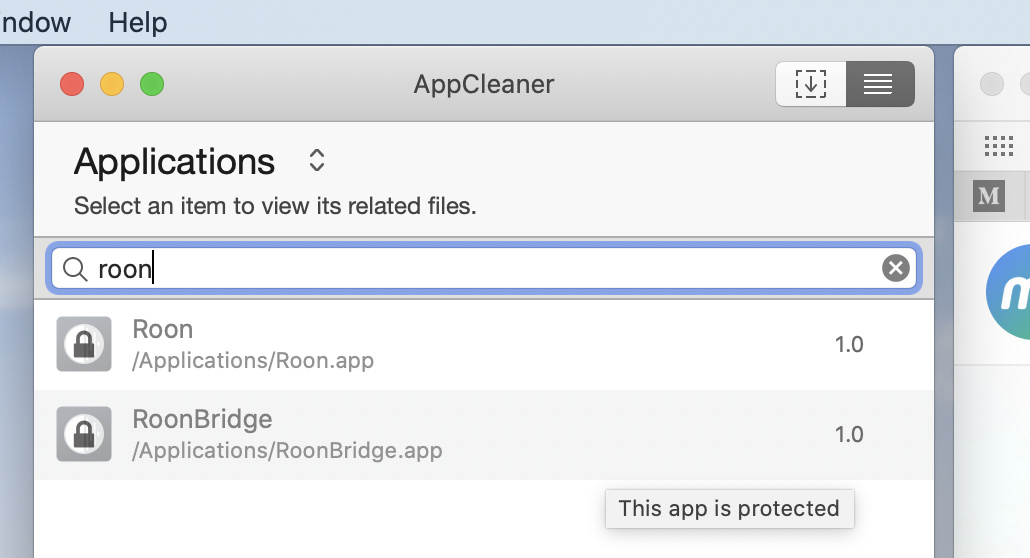
Task: Click the green zoom window button
Action: [152, 84]
